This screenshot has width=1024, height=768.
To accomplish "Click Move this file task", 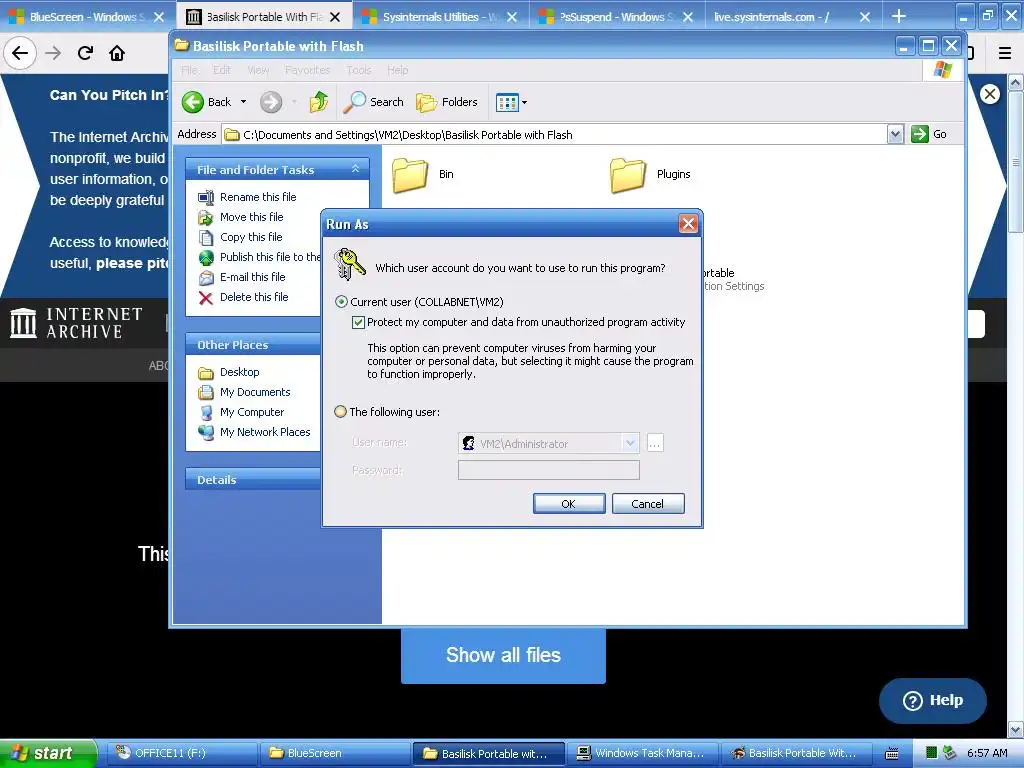I will [x=251, y=217].
